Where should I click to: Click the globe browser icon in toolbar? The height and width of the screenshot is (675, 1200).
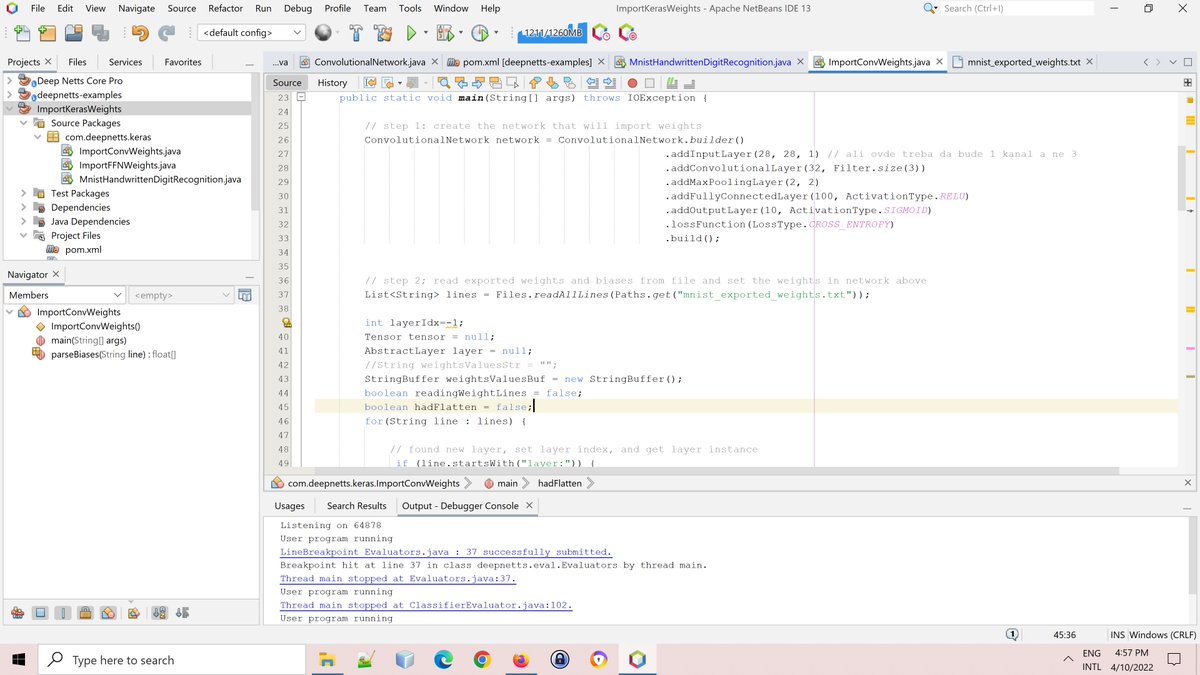[322, 33]
